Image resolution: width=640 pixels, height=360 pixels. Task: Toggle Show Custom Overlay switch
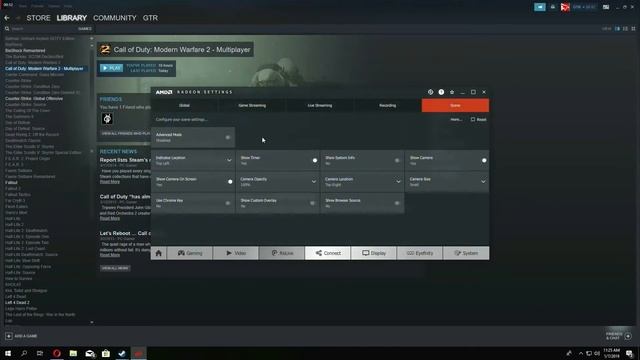312,203
